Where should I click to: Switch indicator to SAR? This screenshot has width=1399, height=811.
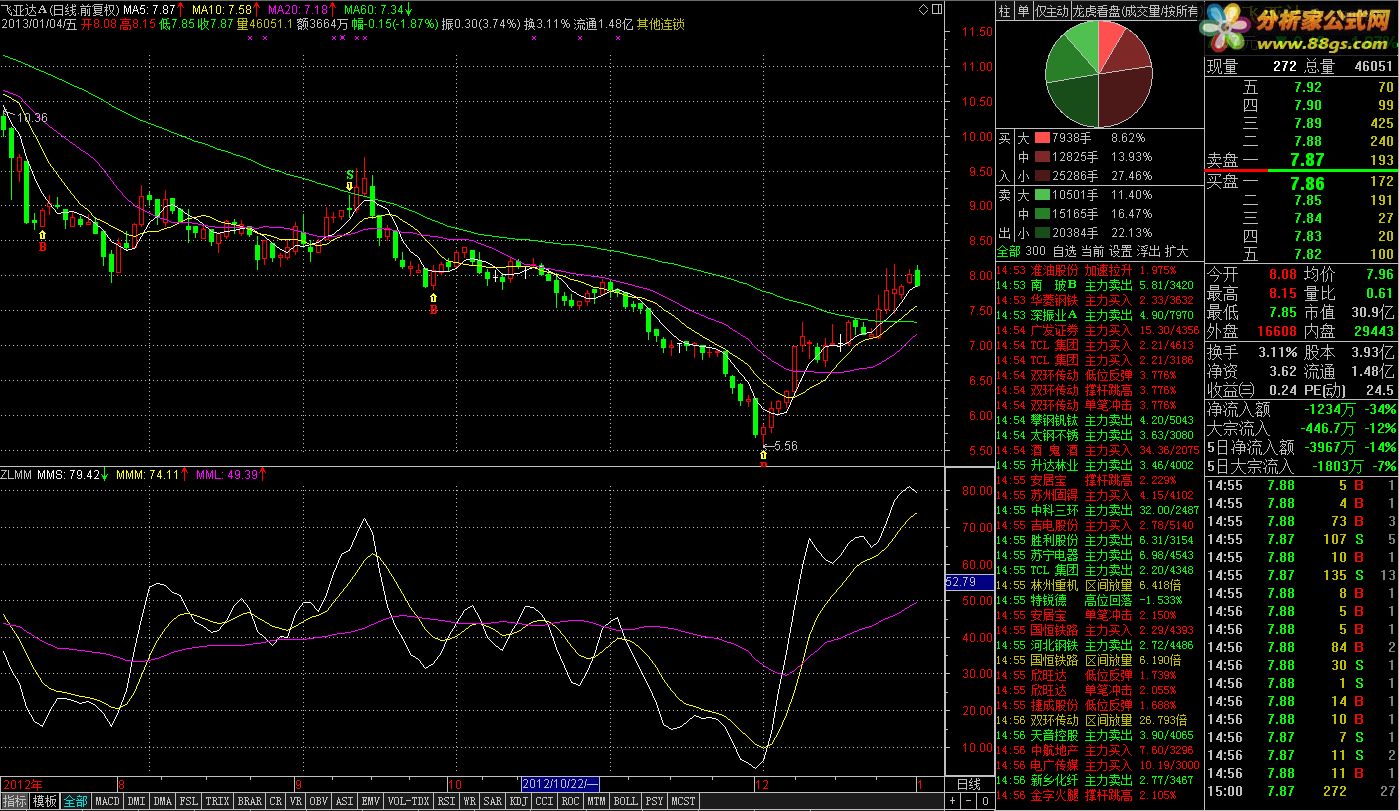(493, 801)
